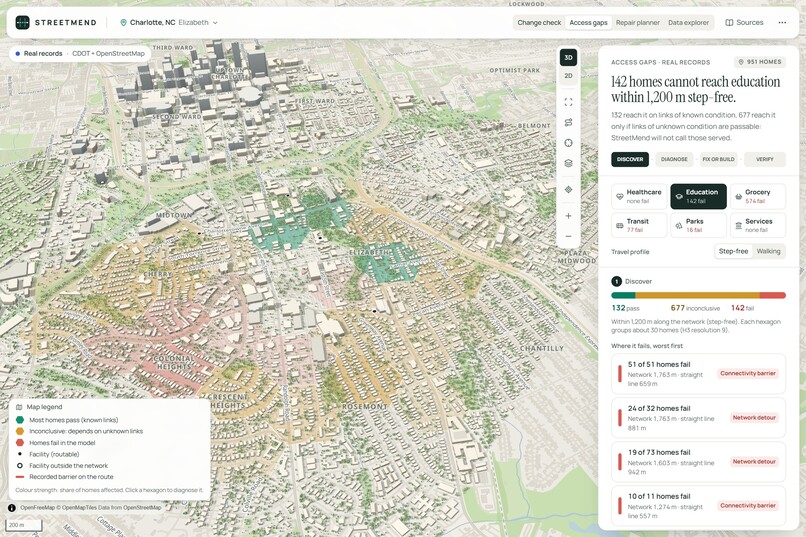The height and width of the screenshot is (537, 806).
Task: Select the VERIFY step
Action: pos(764,159)
